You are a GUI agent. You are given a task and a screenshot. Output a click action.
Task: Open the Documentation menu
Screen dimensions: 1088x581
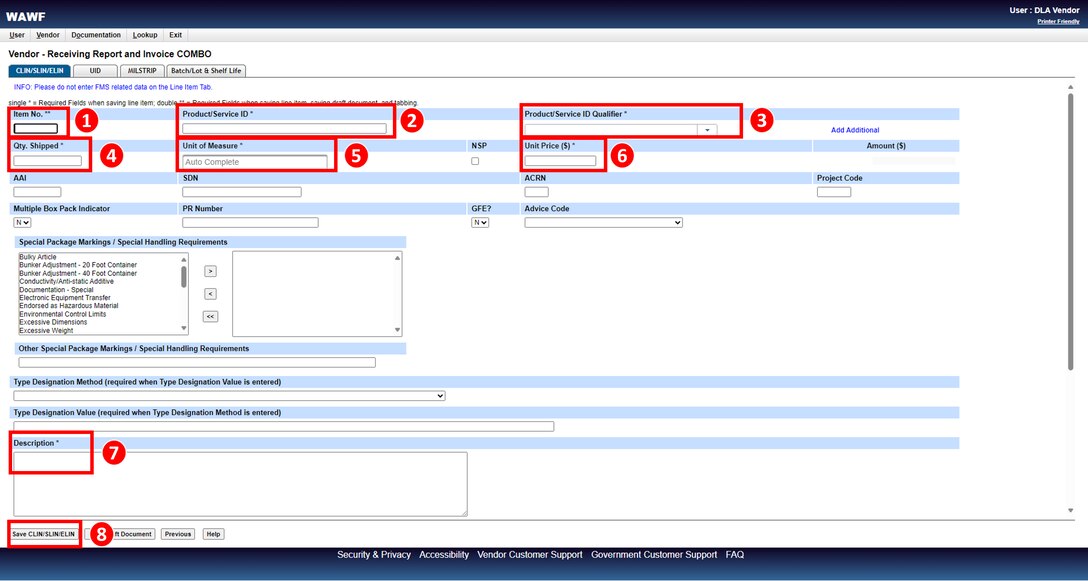click(96, 35)
